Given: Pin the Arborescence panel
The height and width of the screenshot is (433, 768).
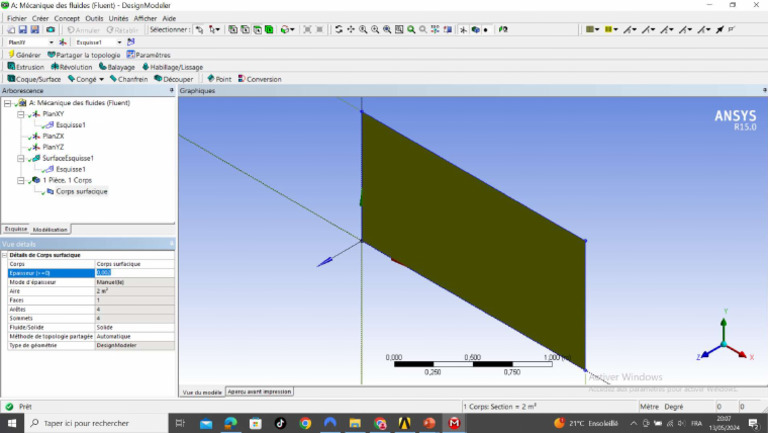Looking at the screenshot, I should (x=171, y=91).
